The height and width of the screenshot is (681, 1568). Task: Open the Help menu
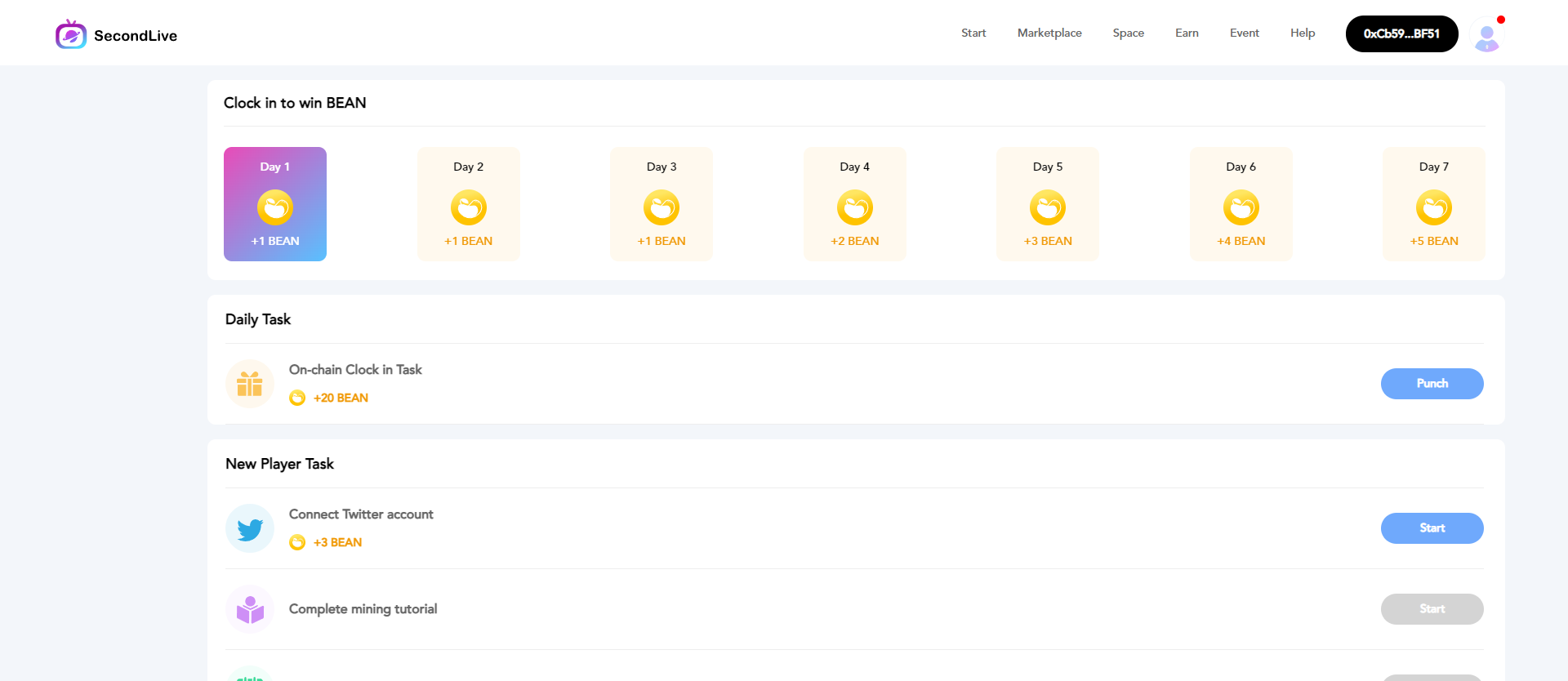coord(1303,33)
